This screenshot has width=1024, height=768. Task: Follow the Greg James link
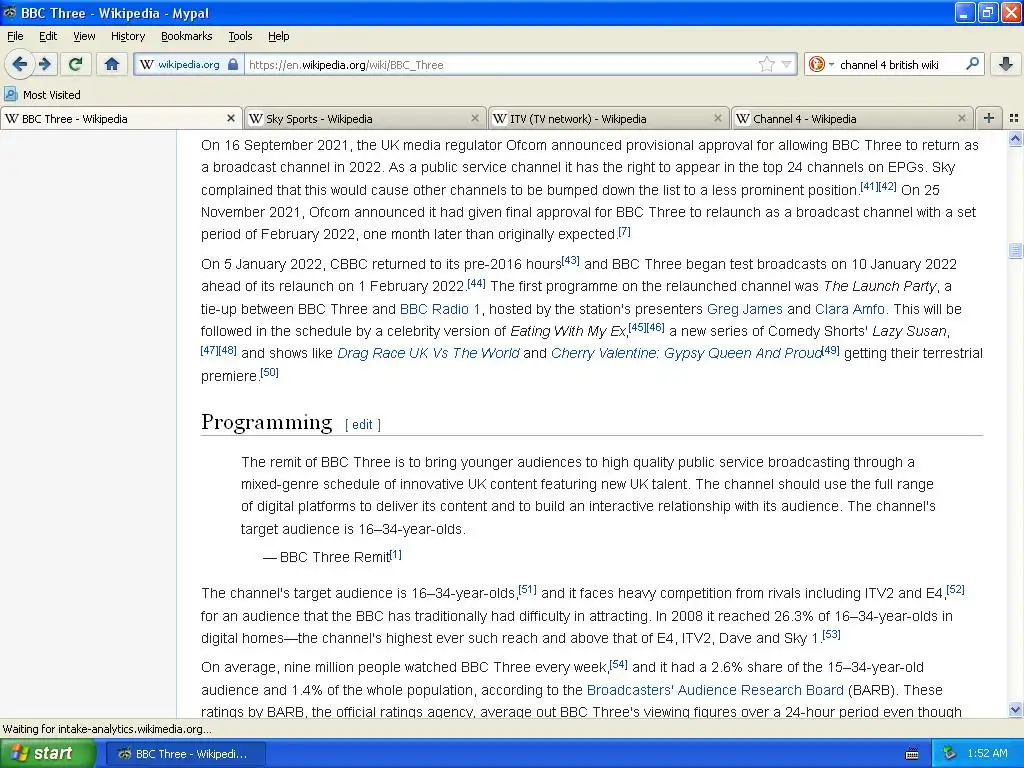pyautogui.click(x=744, y=309)
